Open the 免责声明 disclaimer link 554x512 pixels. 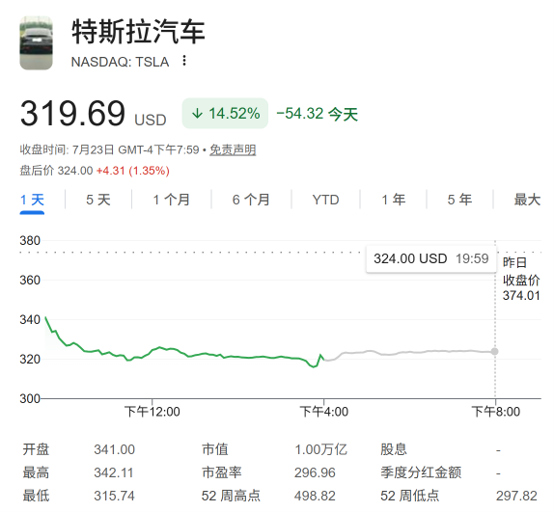232,150
